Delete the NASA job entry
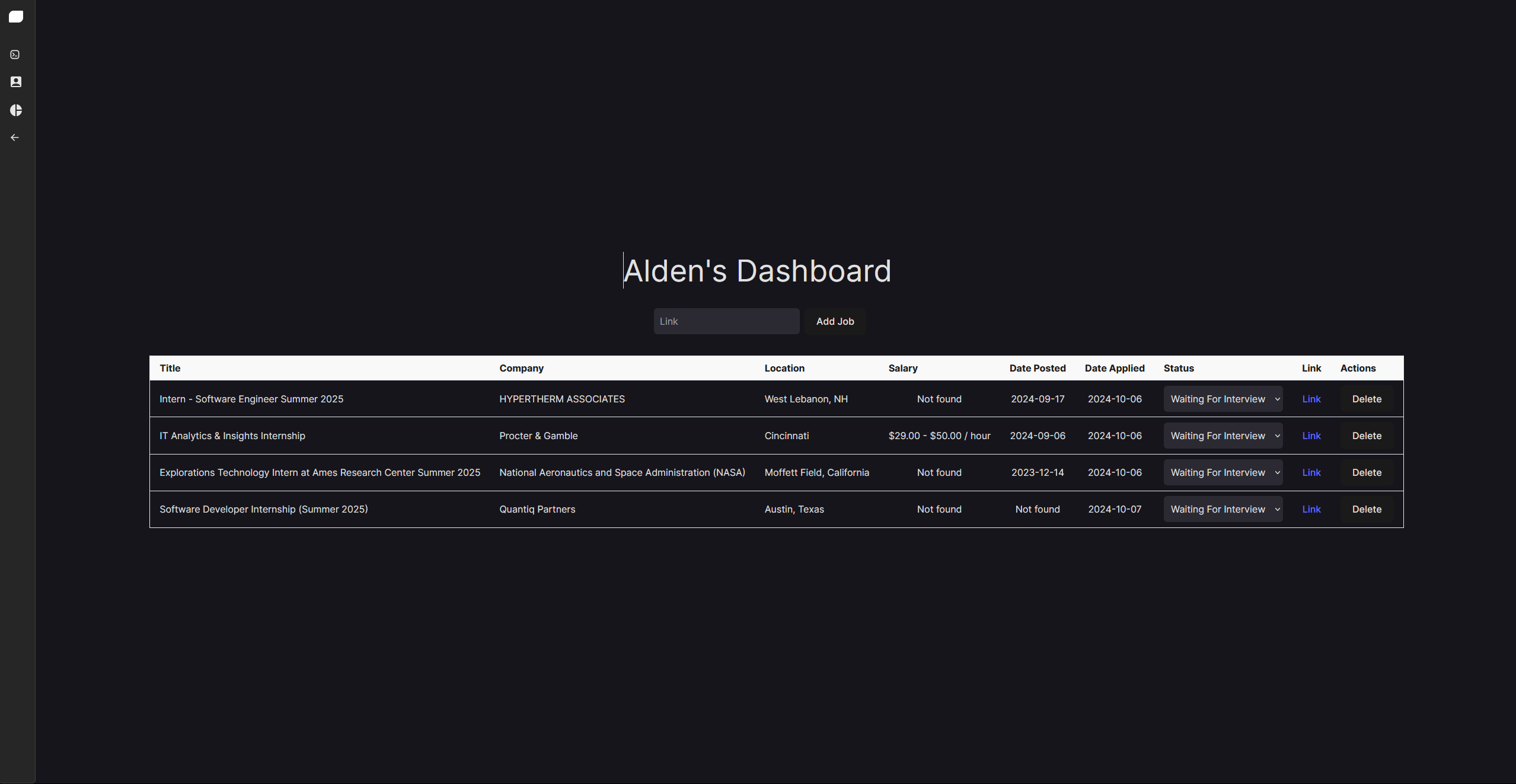This screenshot has height=784, width=1516. pos(1367,472)
